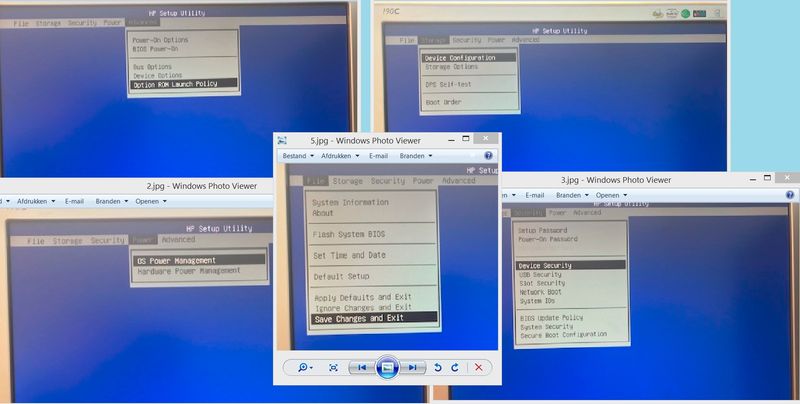
Task: Click DPS Self-test in the top-right photo
Action: (x=448, y=84)
